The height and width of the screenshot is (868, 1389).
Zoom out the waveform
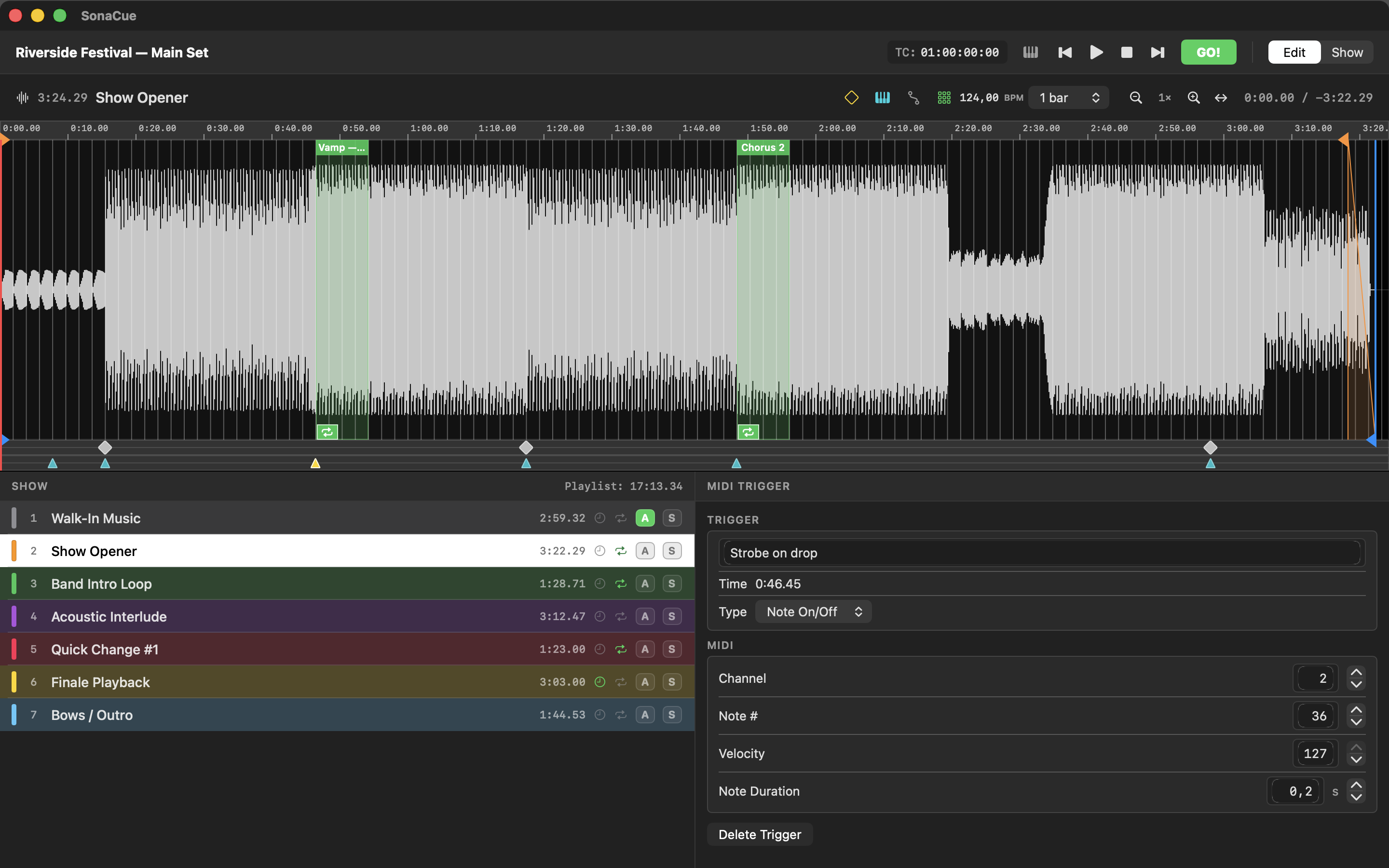[1135, 97]
